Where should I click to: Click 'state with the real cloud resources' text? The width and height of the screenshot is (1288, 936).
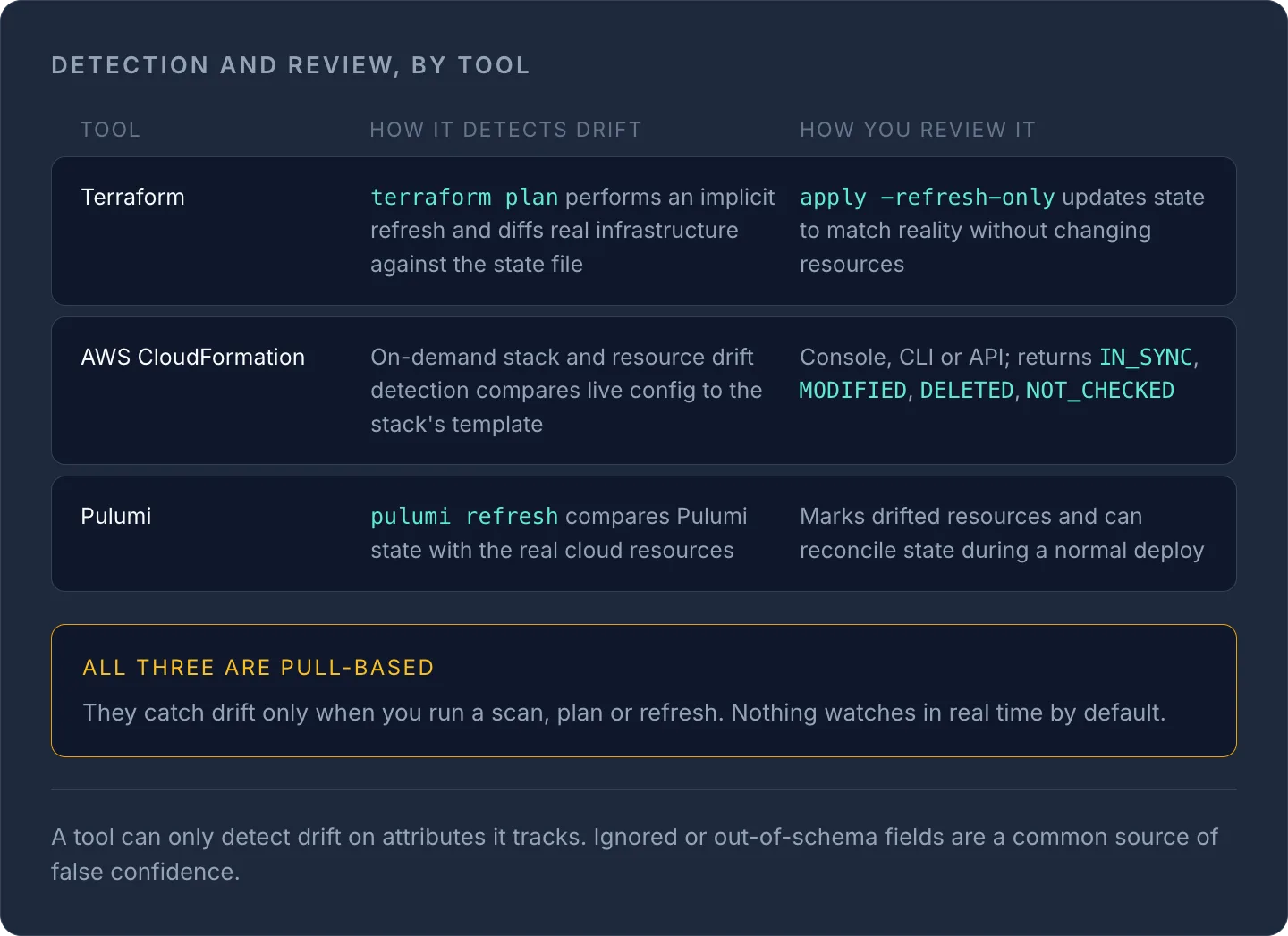click(x=552, y=550)
